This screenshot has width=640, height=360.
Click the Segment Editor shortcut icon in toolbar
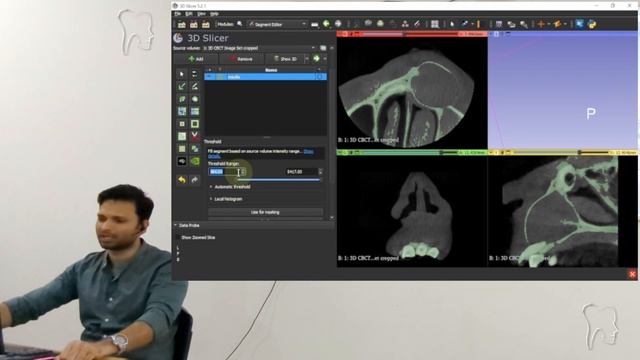[x=417, y=24]
